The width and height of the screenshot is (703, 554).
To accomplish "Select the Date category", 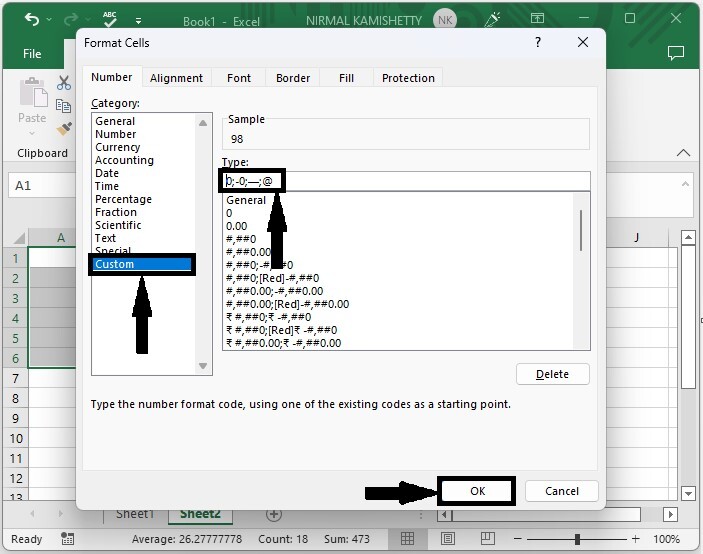I will (107, 173).
